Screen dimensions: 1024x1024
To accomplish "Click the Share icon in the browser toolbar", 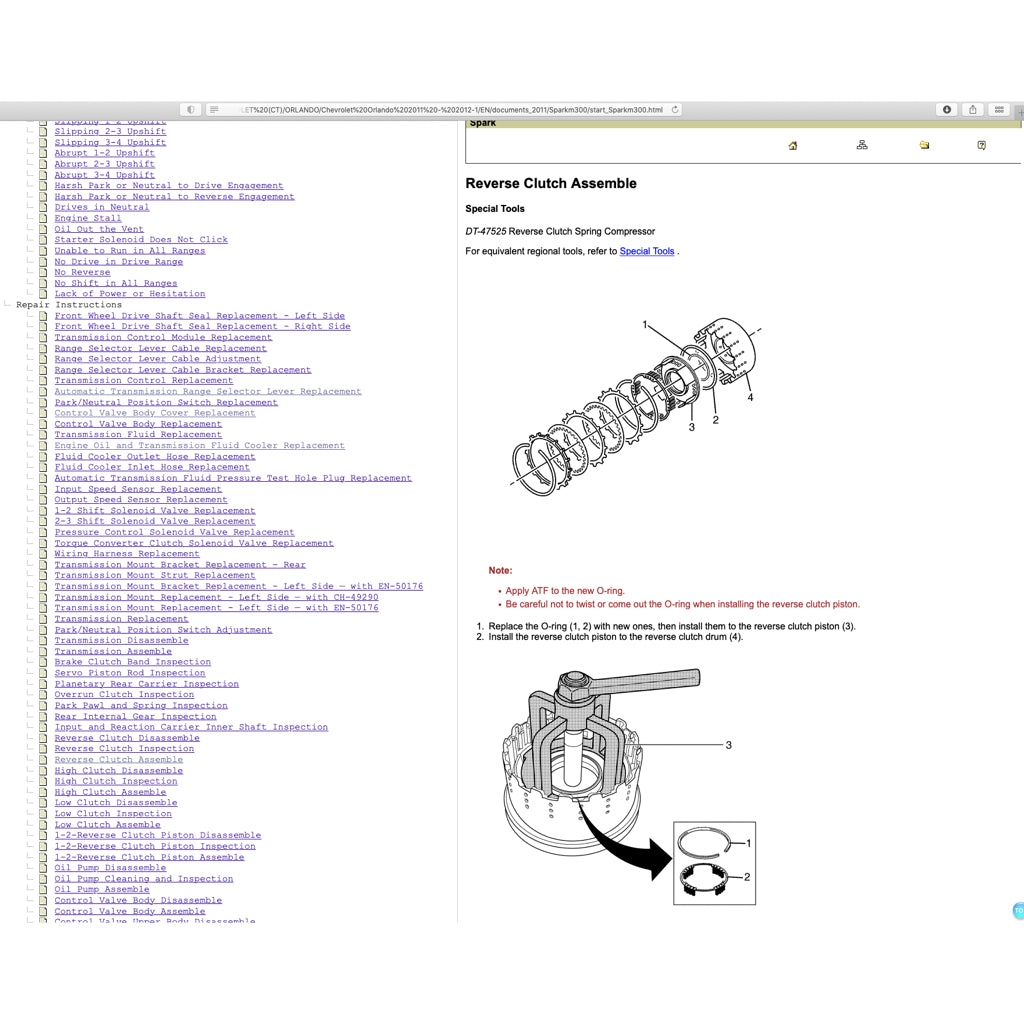I will tap(972, 110).
